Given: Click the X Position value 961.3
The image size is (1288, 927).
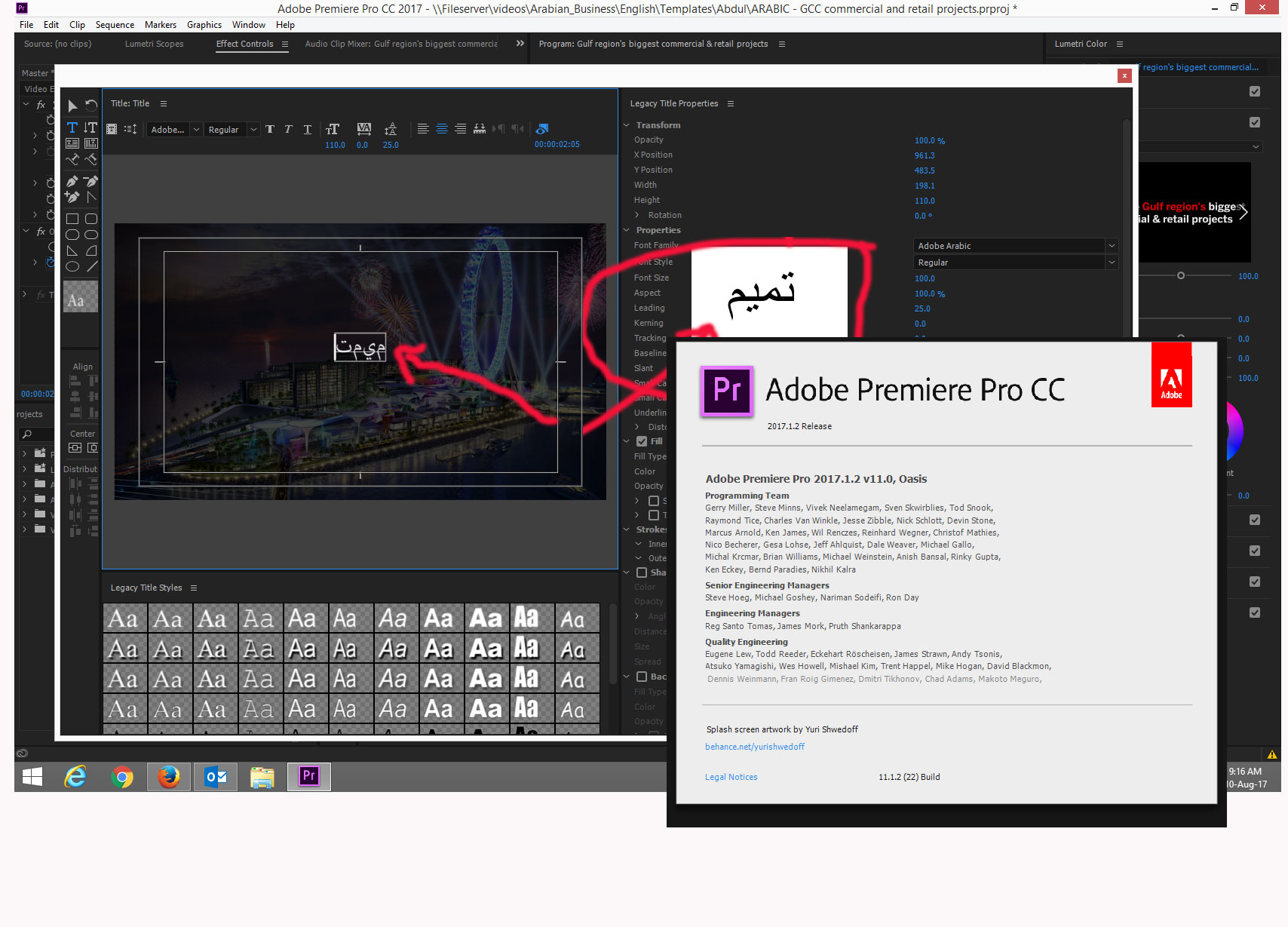Looking at the screenshot, I should tap(925, 155).
